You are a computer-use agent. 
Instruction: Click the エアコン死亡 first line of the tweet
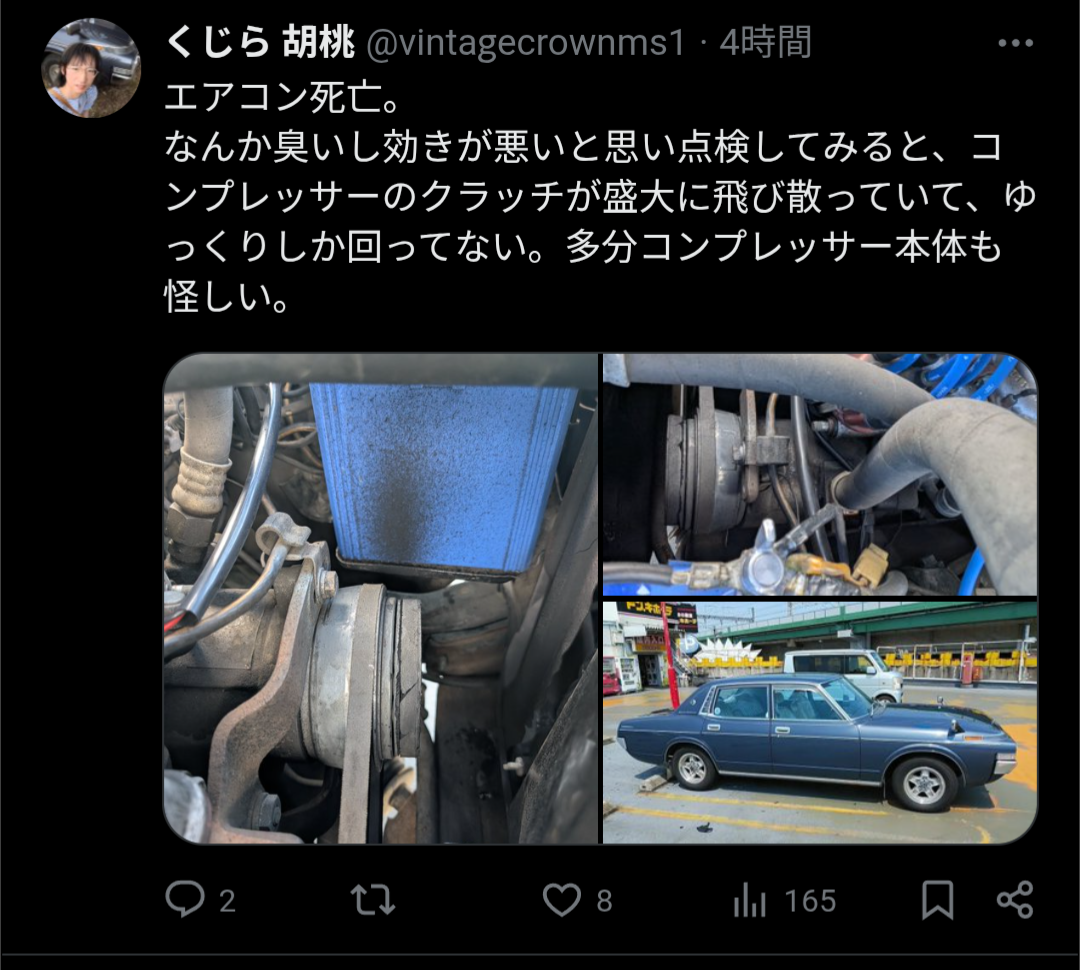[282, 97]
